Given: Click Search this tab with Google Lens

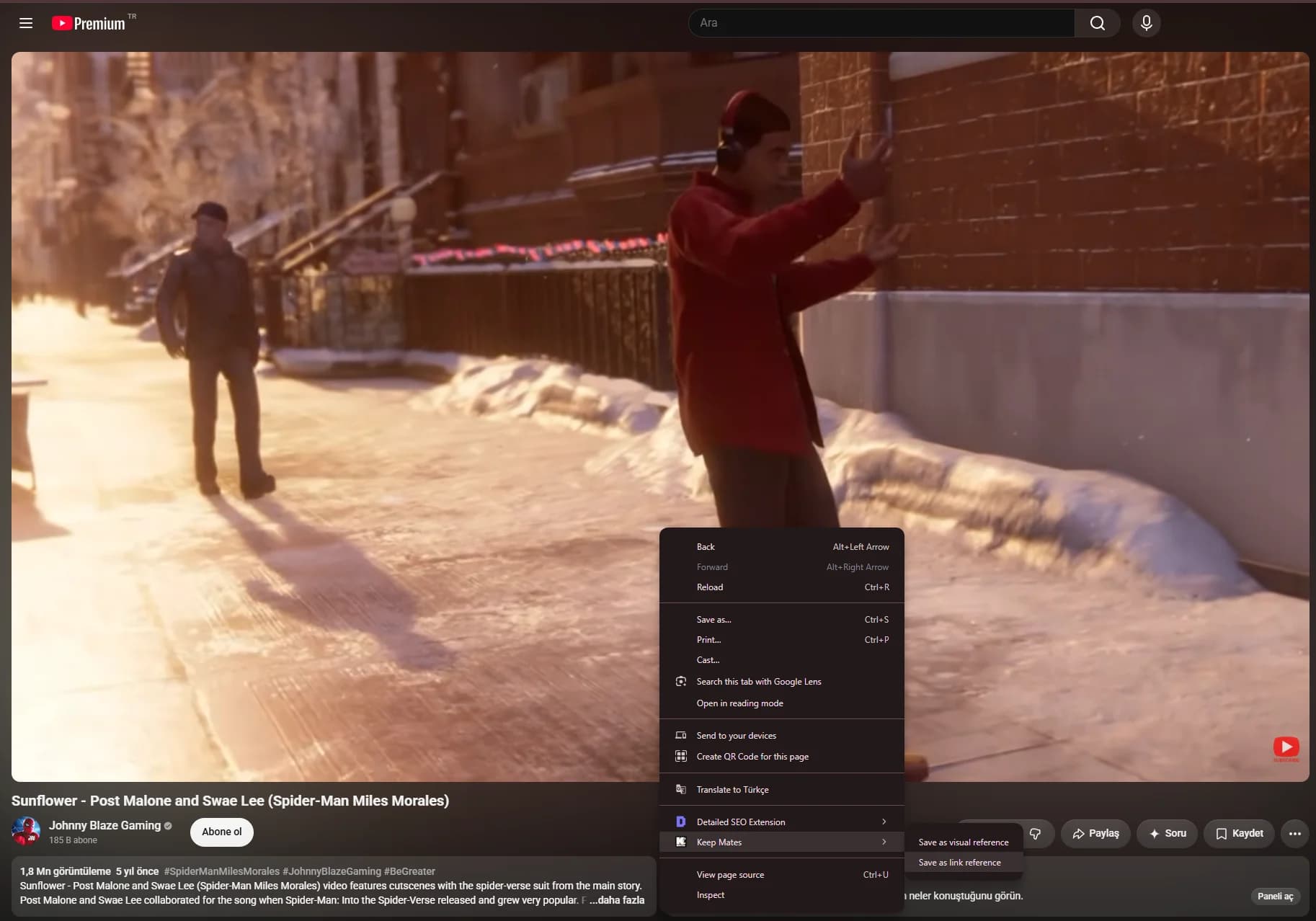Looking at the screenshot, I should pos(782,682).
